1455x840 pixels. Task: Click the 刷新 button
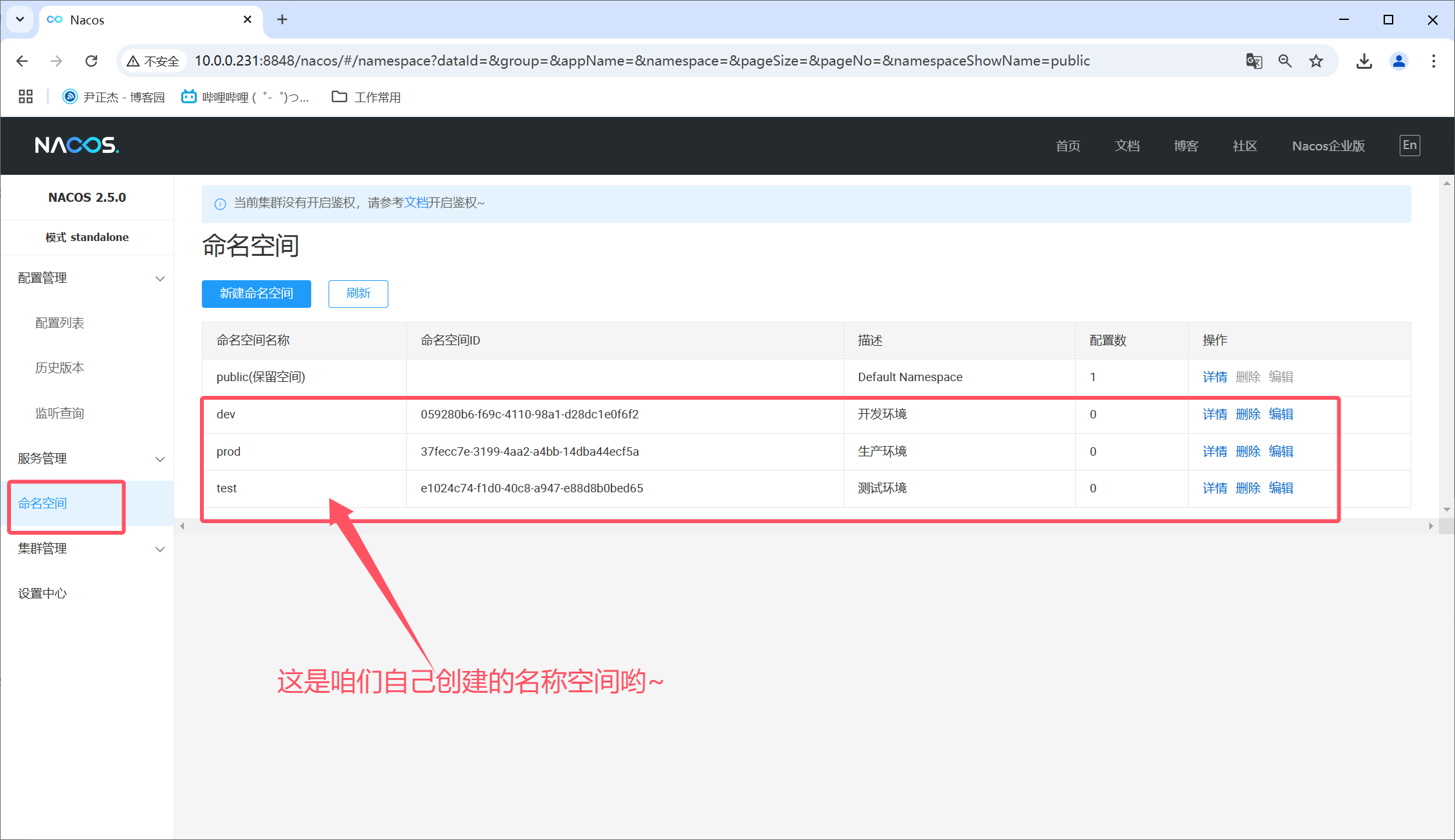pyautogui.click(x=358, y=294)
